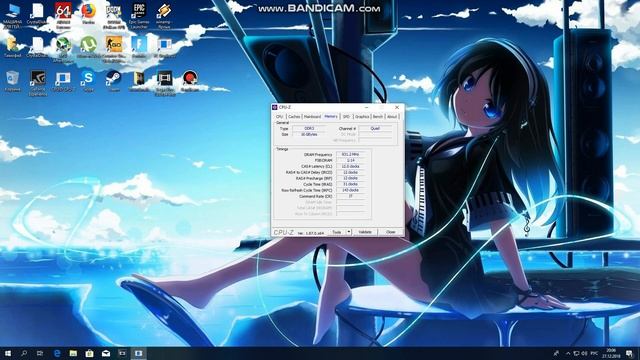Viewport: 640px width, 360px height.
Task: Open the taskbar volume icon
Action: coord(584,353)
